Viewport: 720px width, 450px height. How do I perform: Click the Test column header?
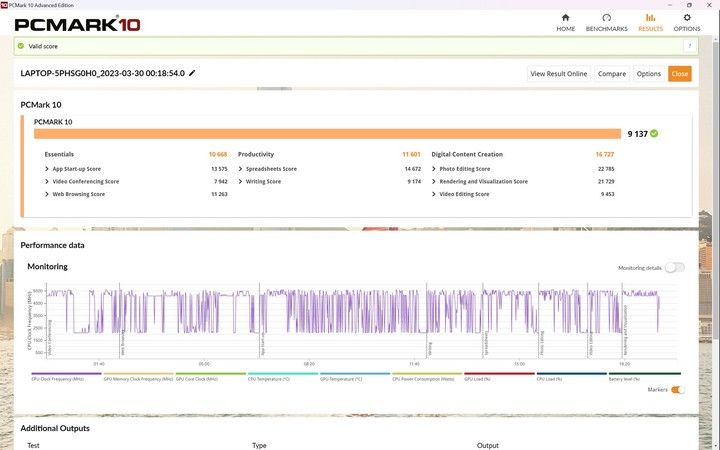33,445
